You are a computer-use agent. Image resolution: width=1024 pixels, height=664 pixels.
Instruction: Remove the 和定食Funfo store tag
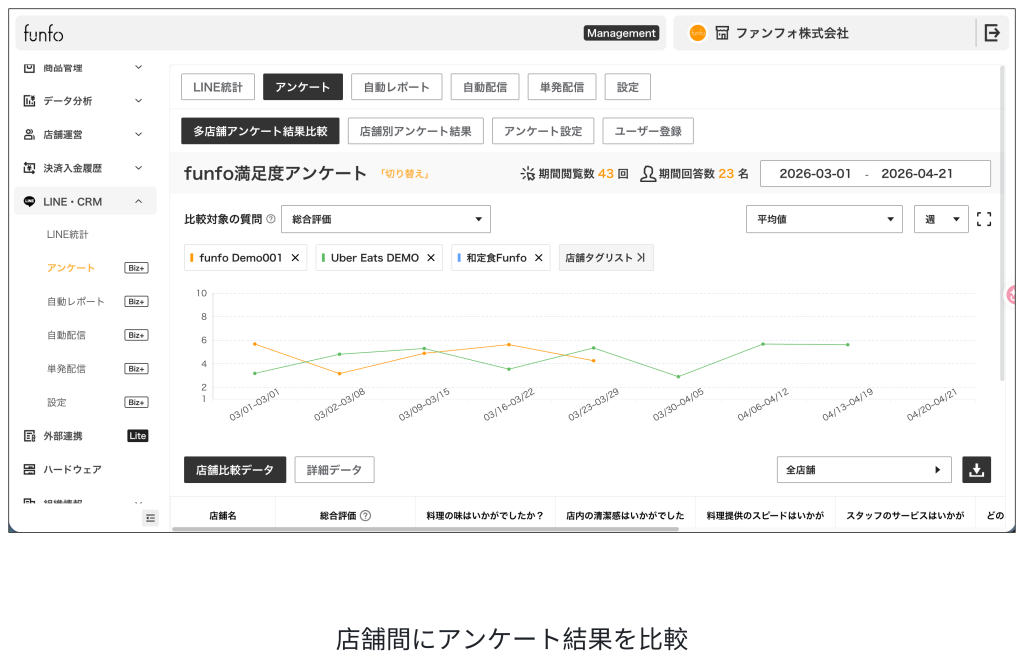[539, 258]
